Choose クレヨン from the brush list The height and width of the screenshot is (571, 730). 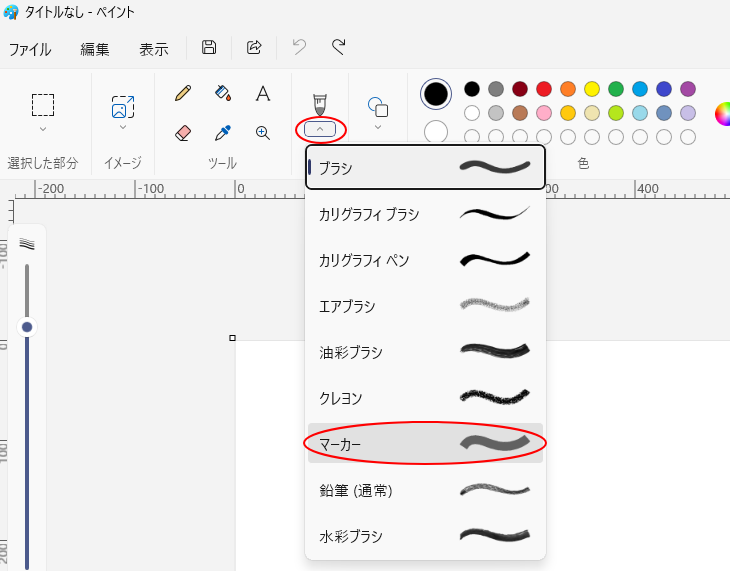425,398
